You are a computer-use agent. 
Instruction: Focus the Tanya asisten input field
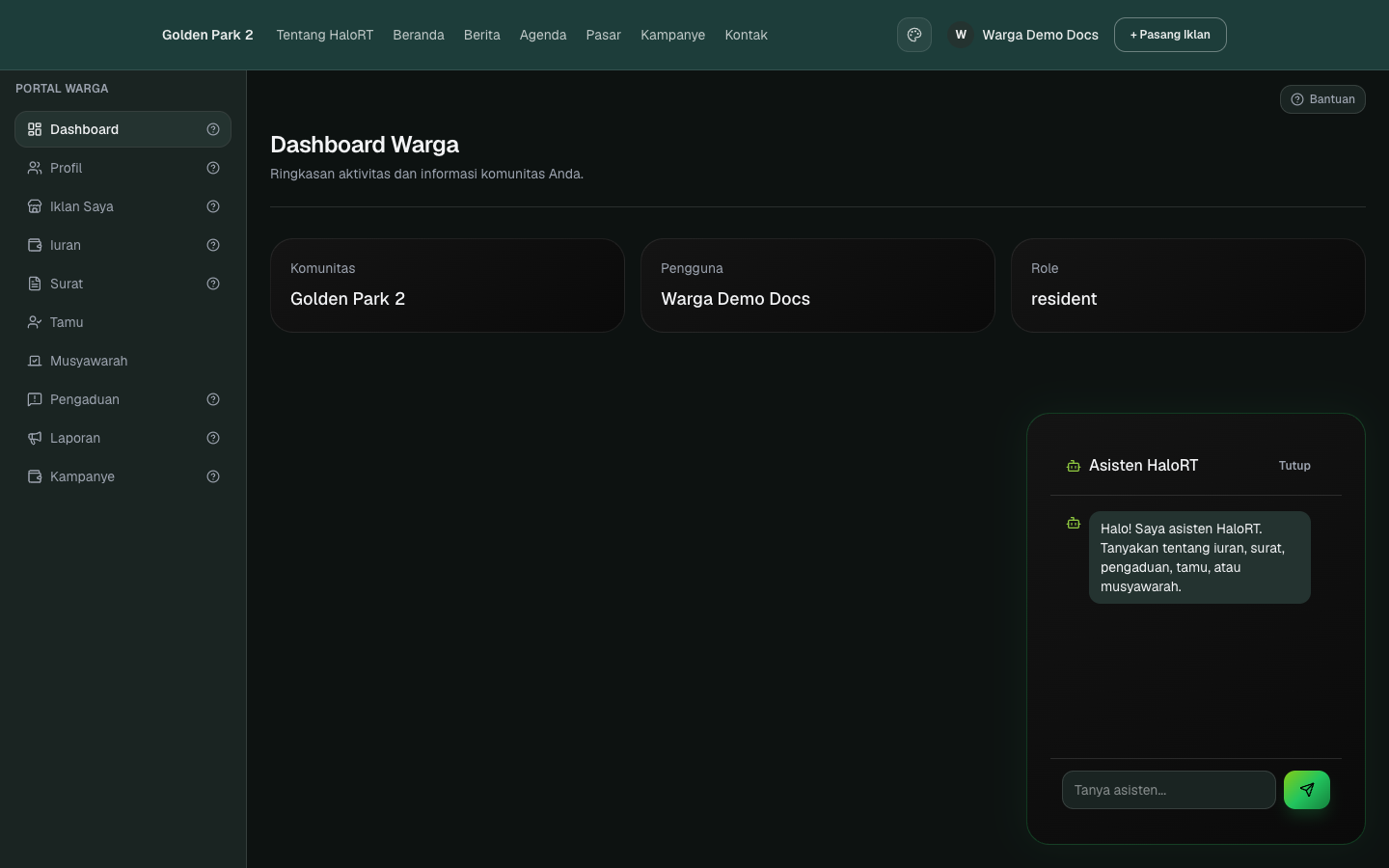1169,790
